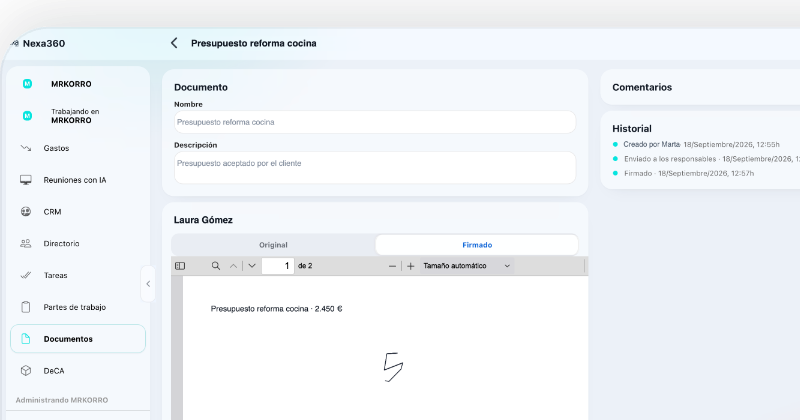Click the de 2 page count label
Image resolution: width=800 pixels, height=420 pixels.
pyautogui.click(x=305, y=266)
